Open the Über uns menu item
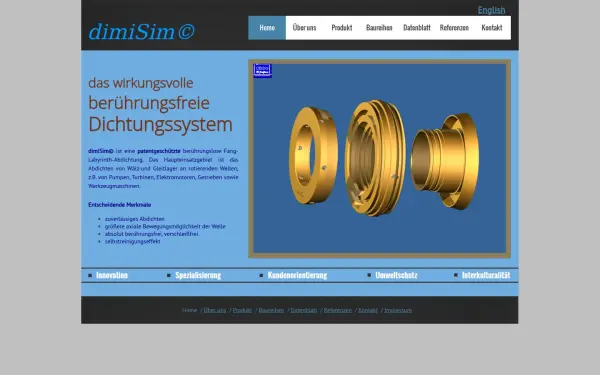 [x=305, y=28]
